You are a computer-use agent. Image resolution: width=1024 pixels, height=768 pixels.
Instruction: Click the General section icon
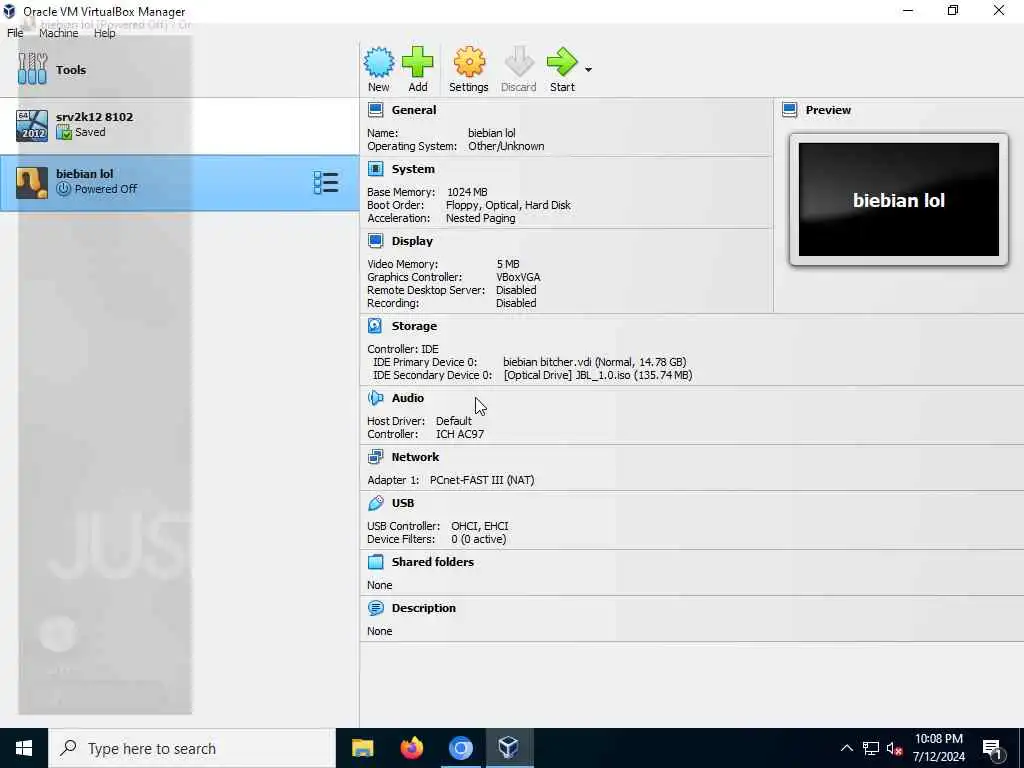(376, 110)
